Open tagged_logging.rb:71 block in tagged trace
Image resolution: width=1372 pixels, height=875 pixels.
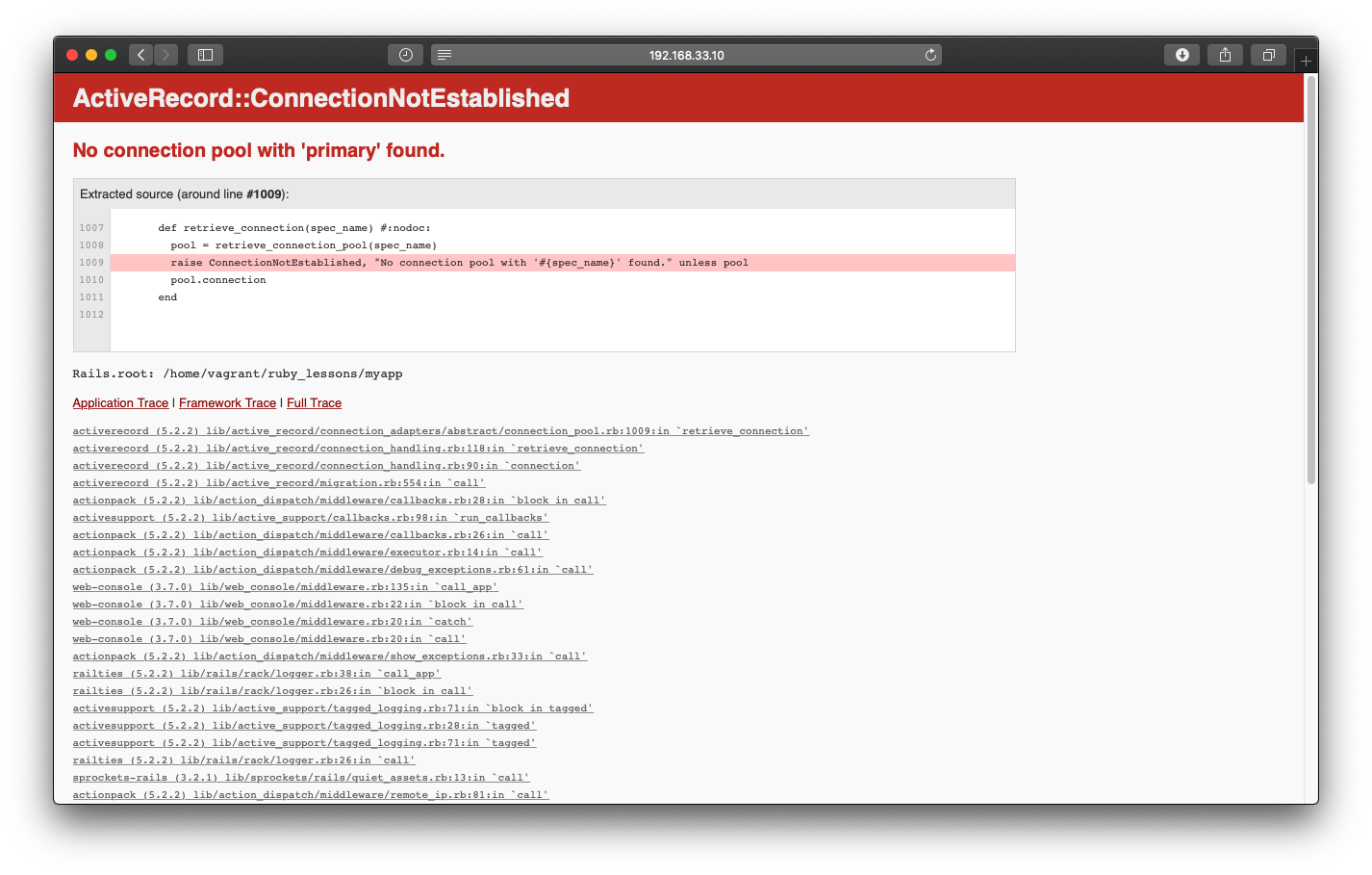(x=333, y=708)
